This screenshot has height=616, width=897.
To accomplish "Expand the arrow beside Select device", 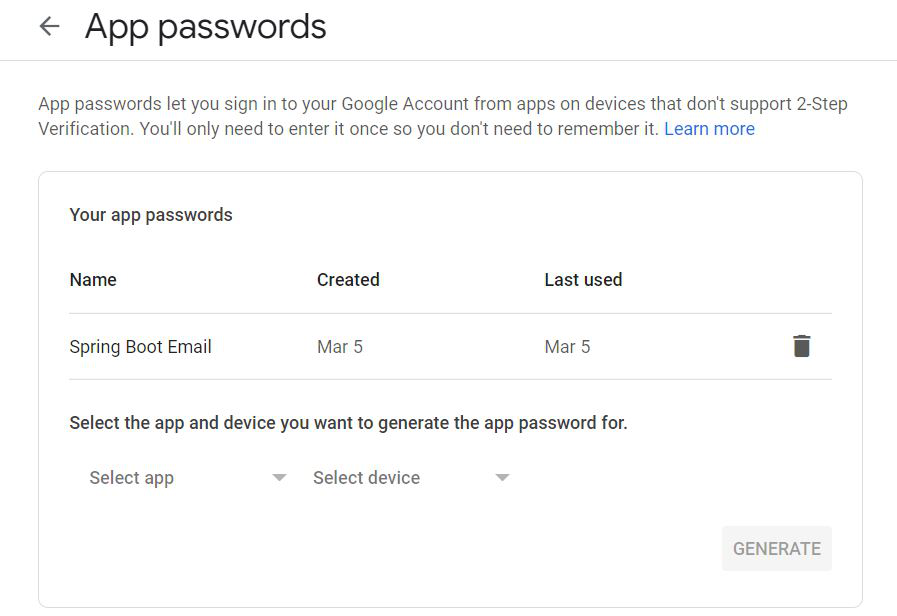I will [502, 478].
